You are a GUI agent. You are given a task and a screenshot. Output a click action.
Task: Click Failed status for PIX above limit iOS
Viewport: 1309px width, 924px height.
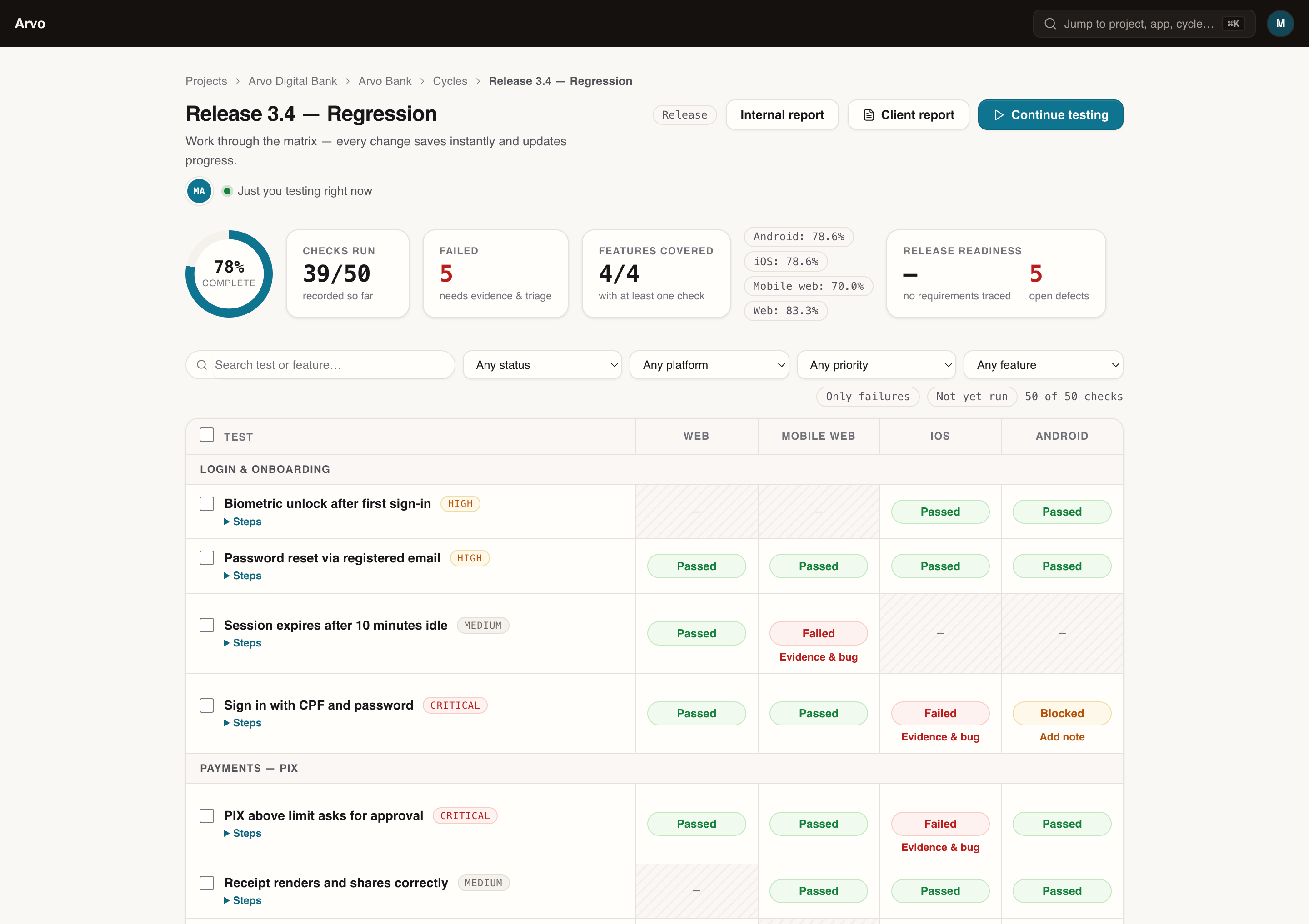pos(939,824)
